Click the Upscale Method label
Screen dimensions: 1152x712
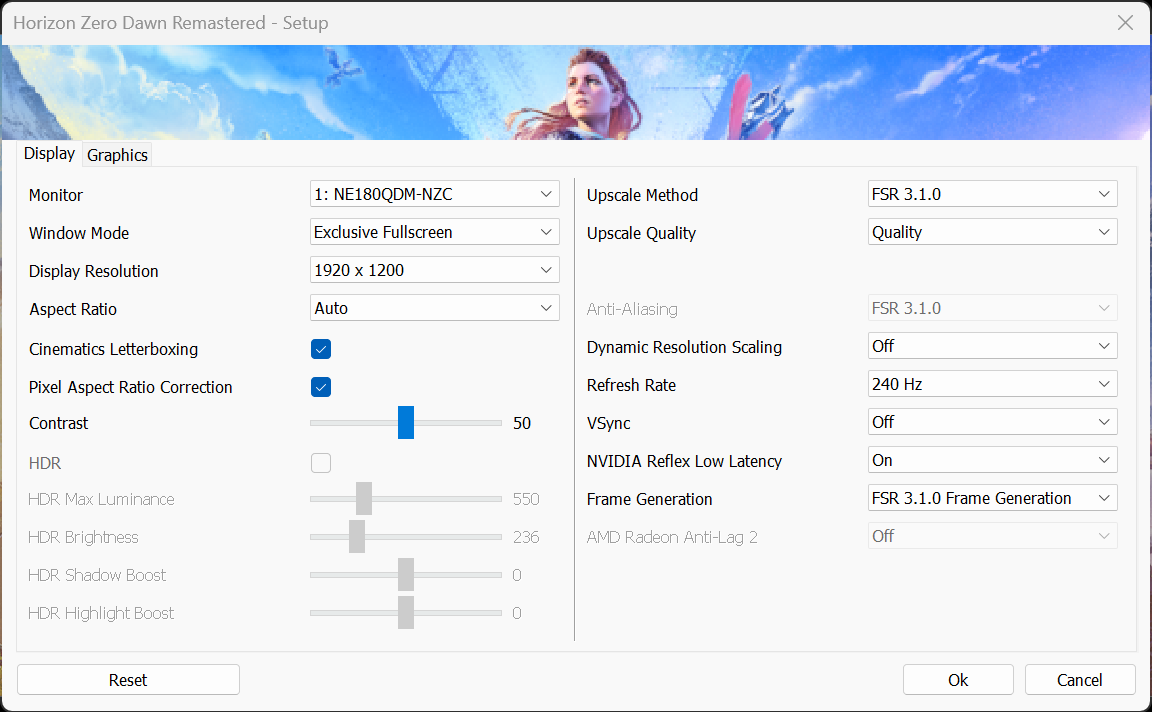pyautogui.click(x=642, y=195)
